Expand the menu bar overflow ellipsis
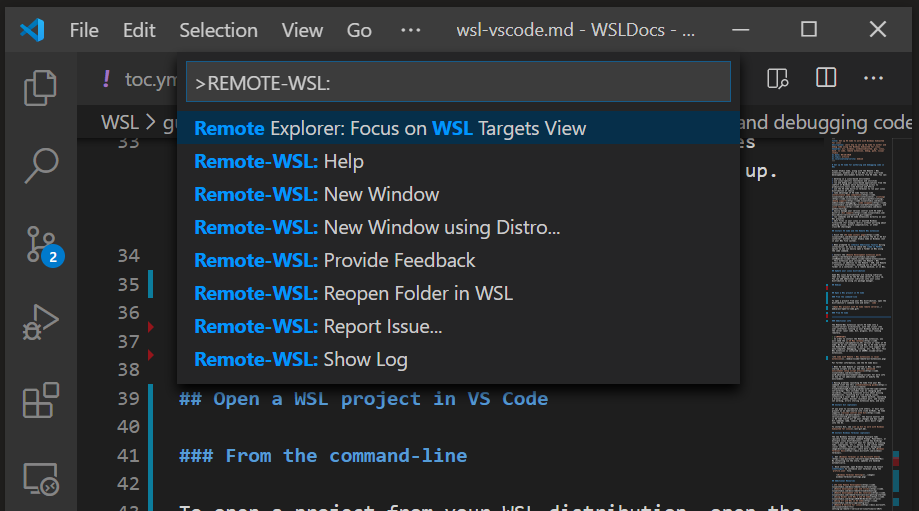Screen dimensions: 919x511 tap(410, 30)
